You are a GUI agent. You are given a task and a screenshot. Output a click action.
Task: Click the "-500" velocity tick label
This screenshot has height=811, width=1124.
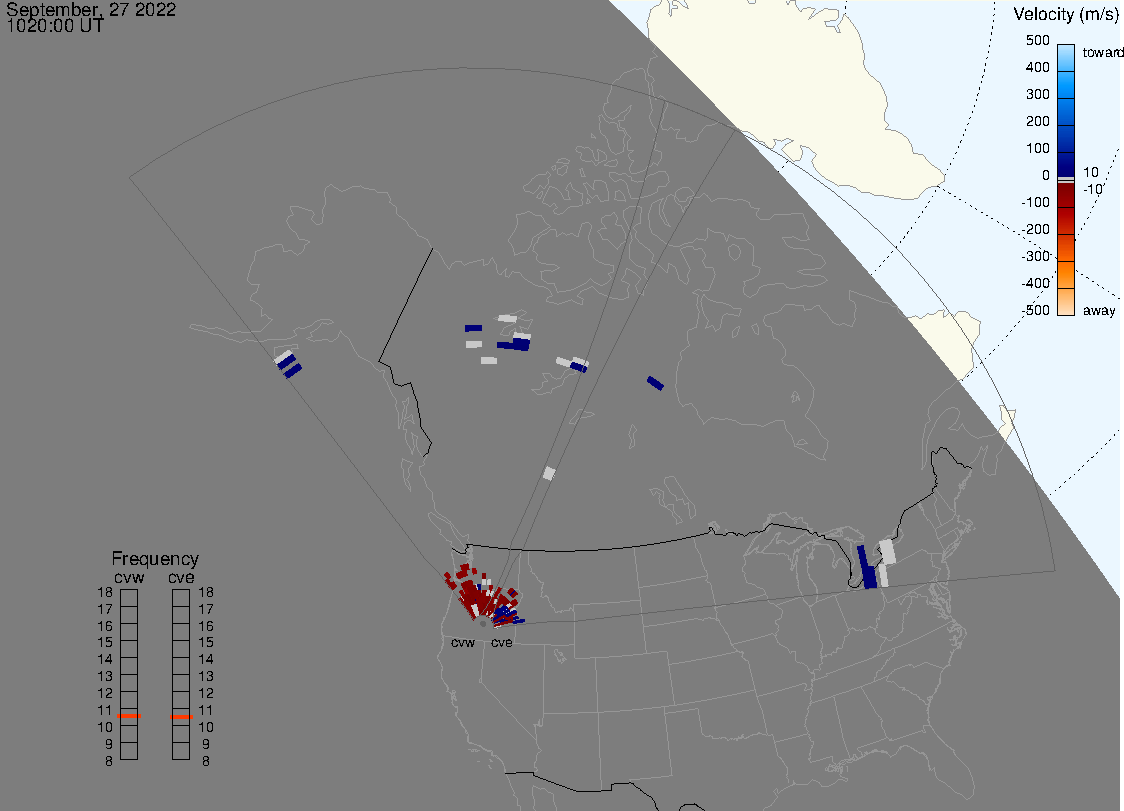[x=1035, y=310]
